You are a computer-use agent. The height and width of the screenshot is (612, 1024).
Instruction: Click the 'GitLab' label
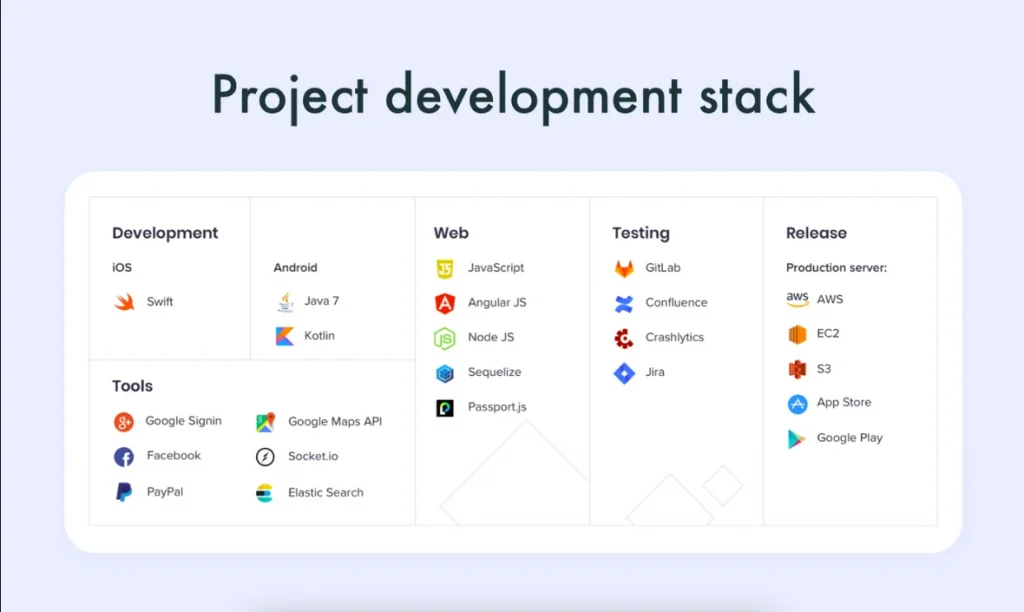coord(663,268)
